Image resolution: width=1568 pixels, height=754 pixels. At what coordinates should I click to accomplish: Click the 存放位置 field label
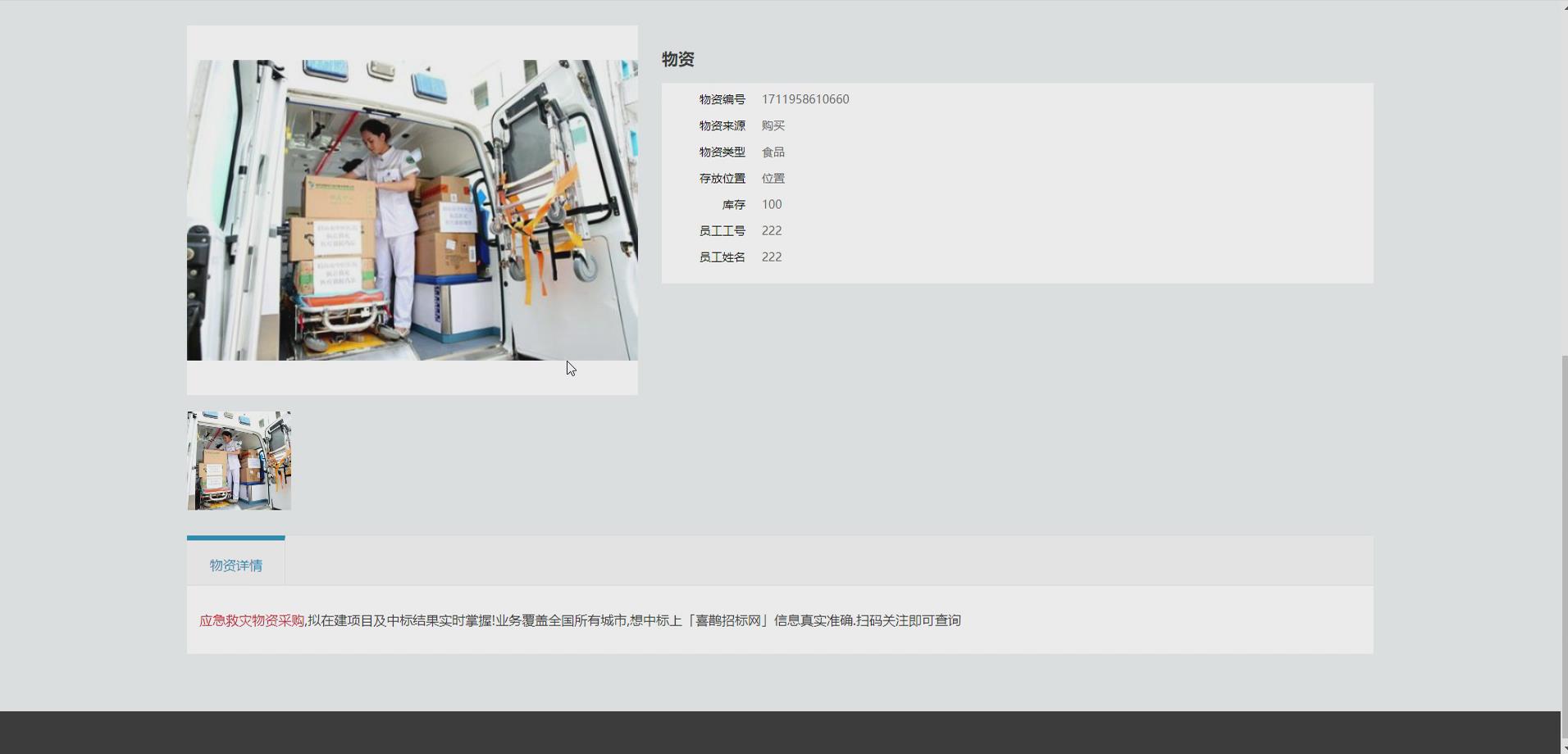click(722, 177)
